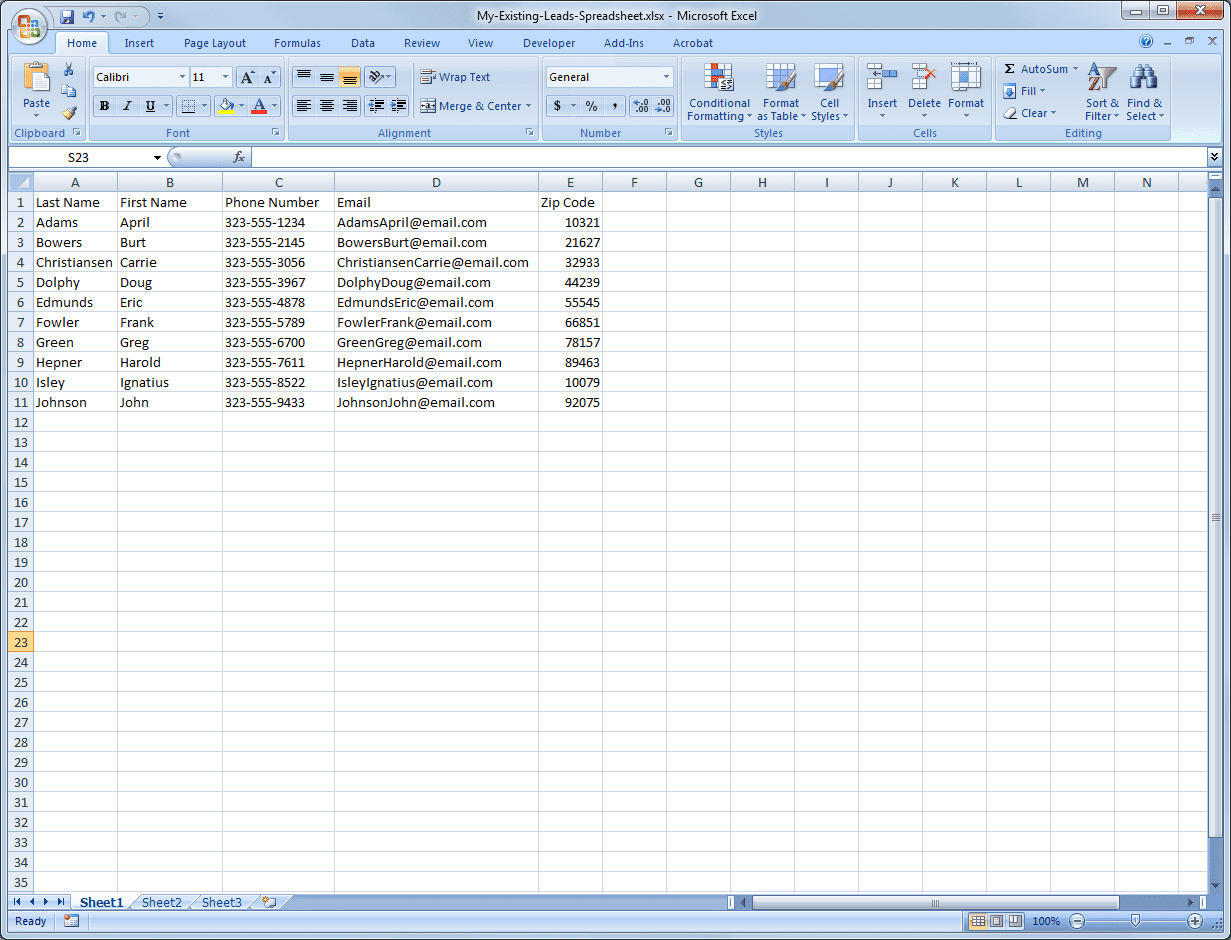Open the Sheet2 worksheet tab
1231x940 pixels.
click(x=162, y=902)
